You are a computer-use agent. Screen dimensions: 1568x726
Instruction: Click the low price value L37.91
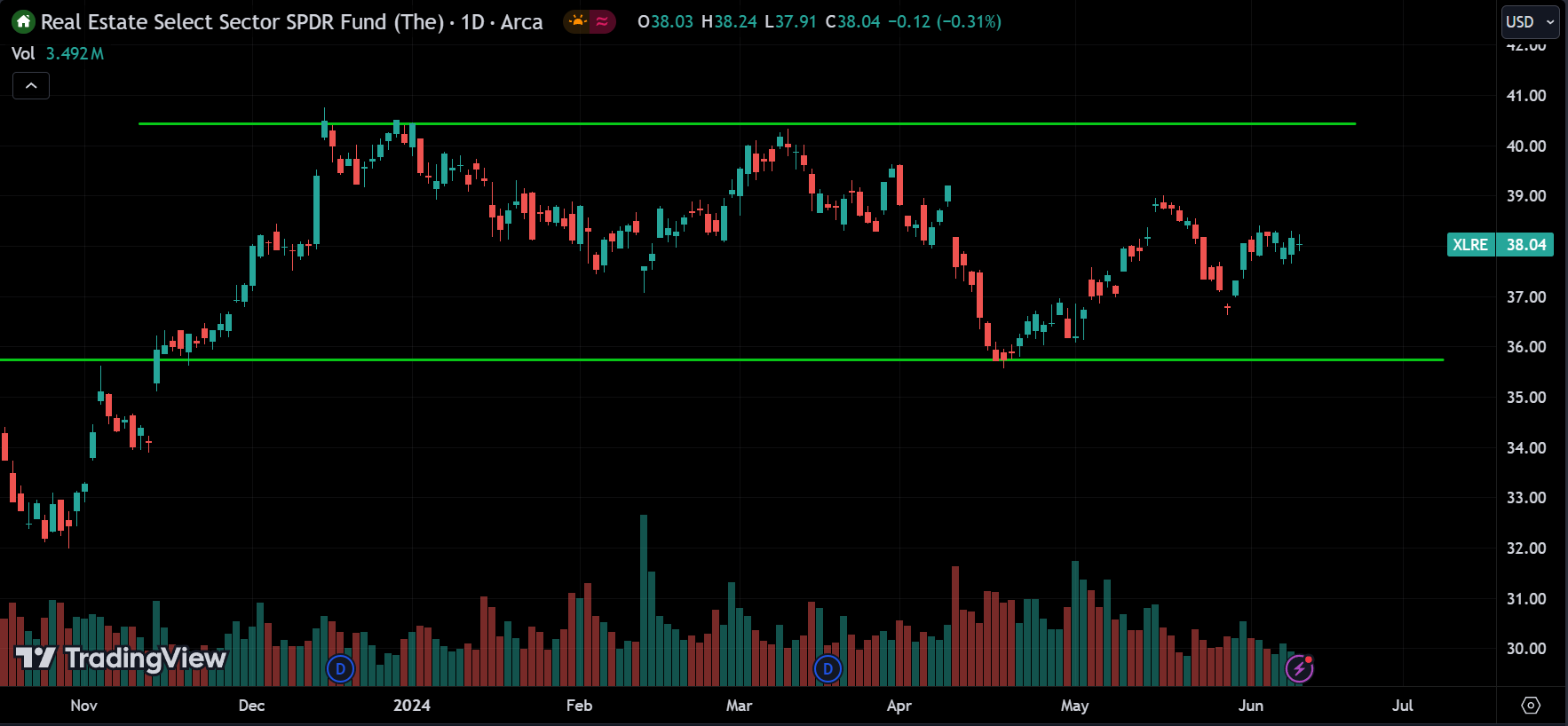pos(790,21)
